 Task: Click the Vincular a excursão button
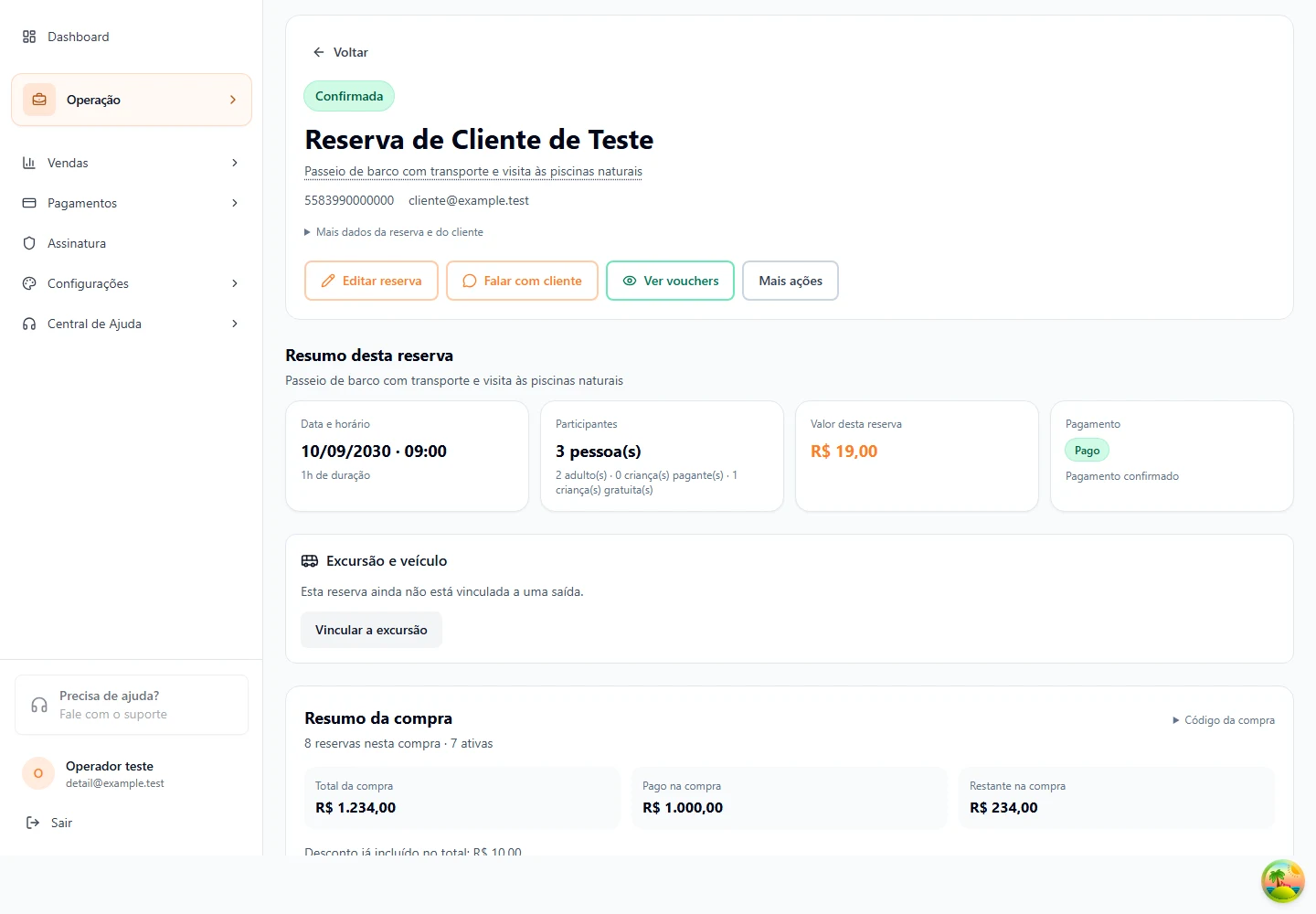pos(371,630)
